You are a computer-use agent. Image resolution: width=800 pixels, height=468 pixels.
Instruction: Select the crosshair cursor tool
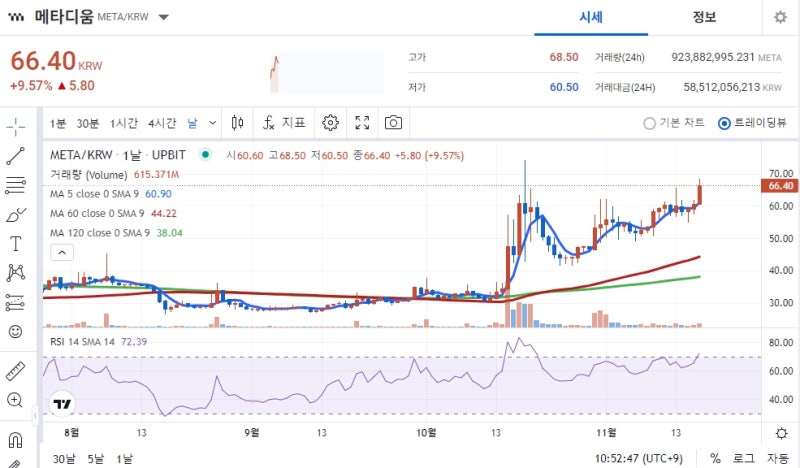16,127
